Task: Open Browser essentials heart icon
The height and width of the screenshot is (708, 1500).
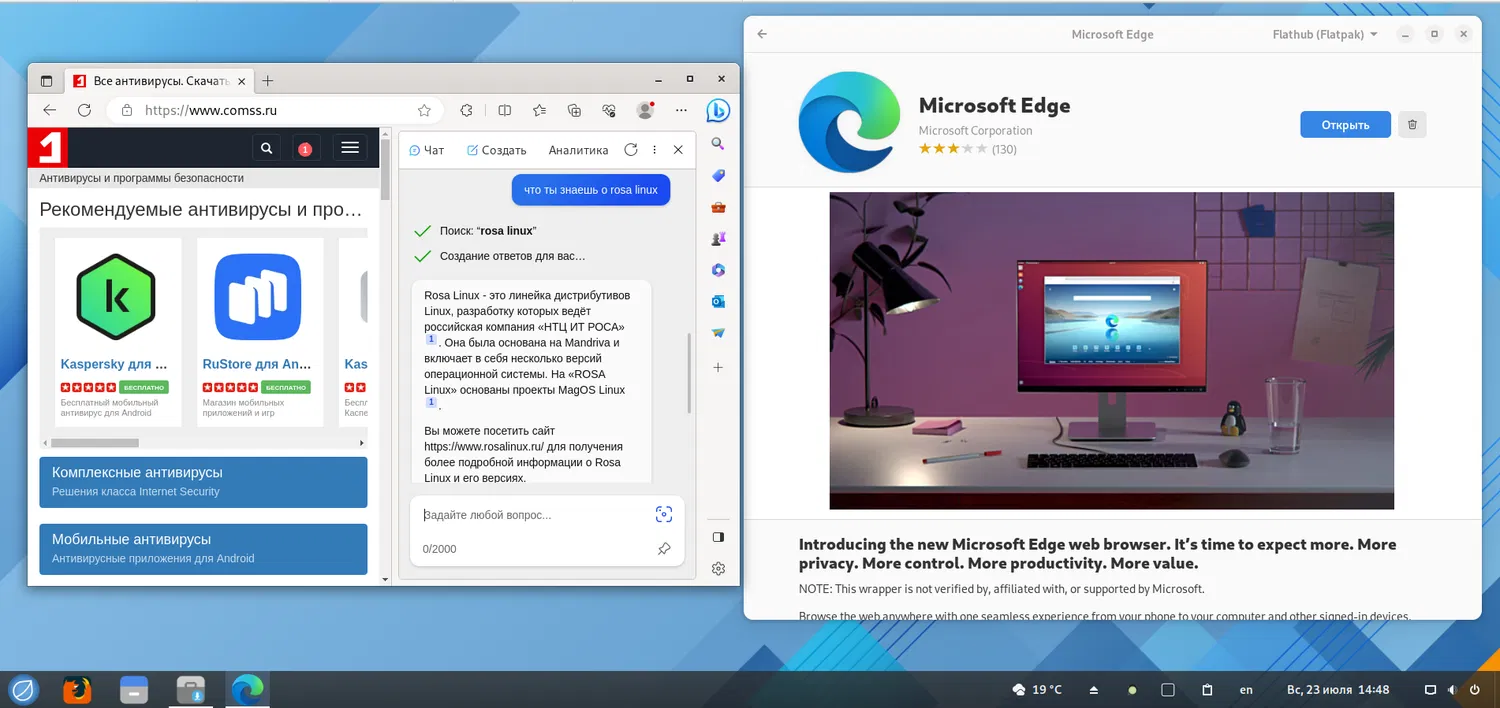Action: pyautogui.click(x=609, y=110)
